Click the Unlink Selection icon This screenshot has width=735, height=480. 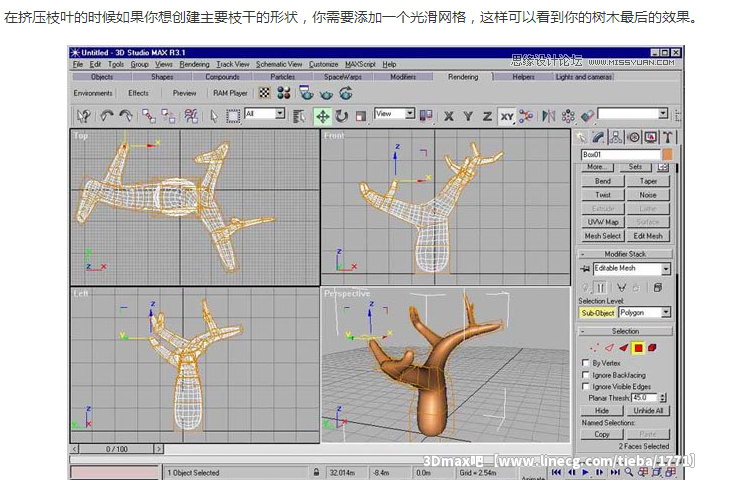[x=168, y=116]
